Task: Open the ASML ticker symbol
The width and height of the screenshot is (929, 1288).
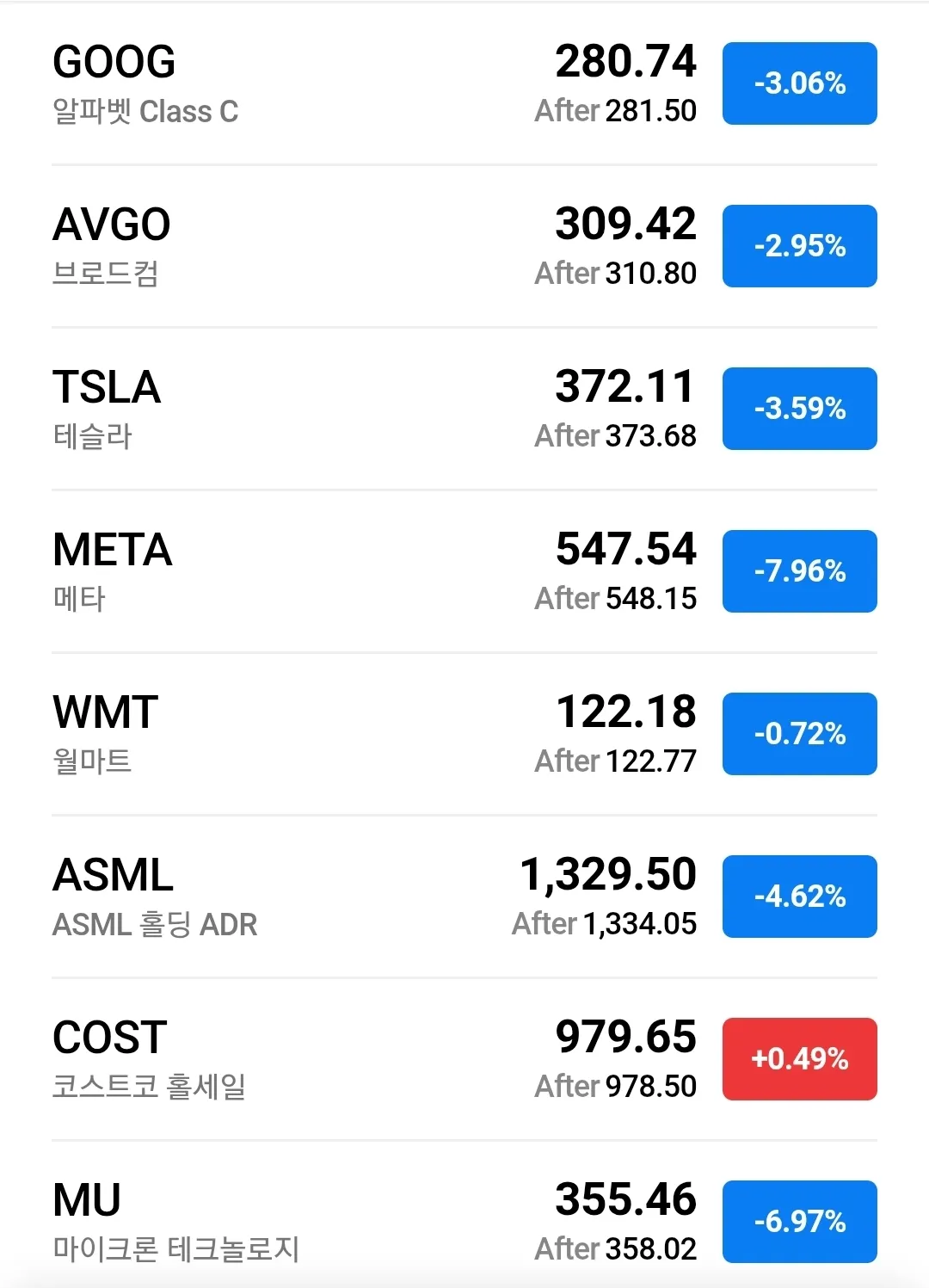Action: (x=113, y=875)
